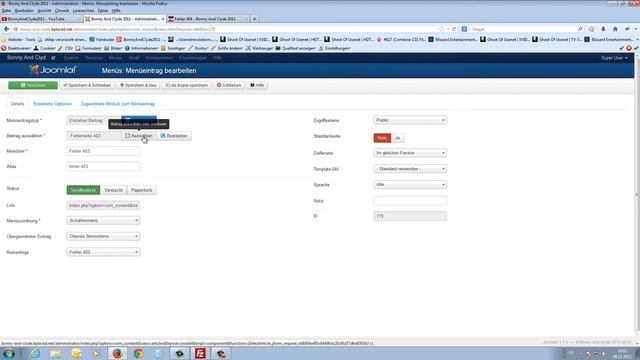Open the Joomla Komponenten menu
This screenshot has width=640, height=360.
point(159,58)
